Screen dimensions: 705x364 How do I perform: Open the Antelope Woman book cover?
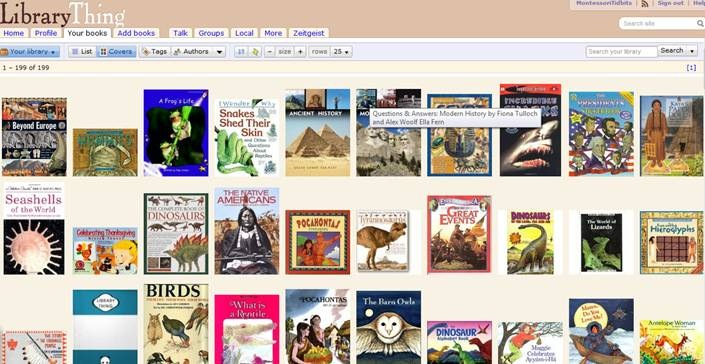pyautogui.click(x=672, y=342)
